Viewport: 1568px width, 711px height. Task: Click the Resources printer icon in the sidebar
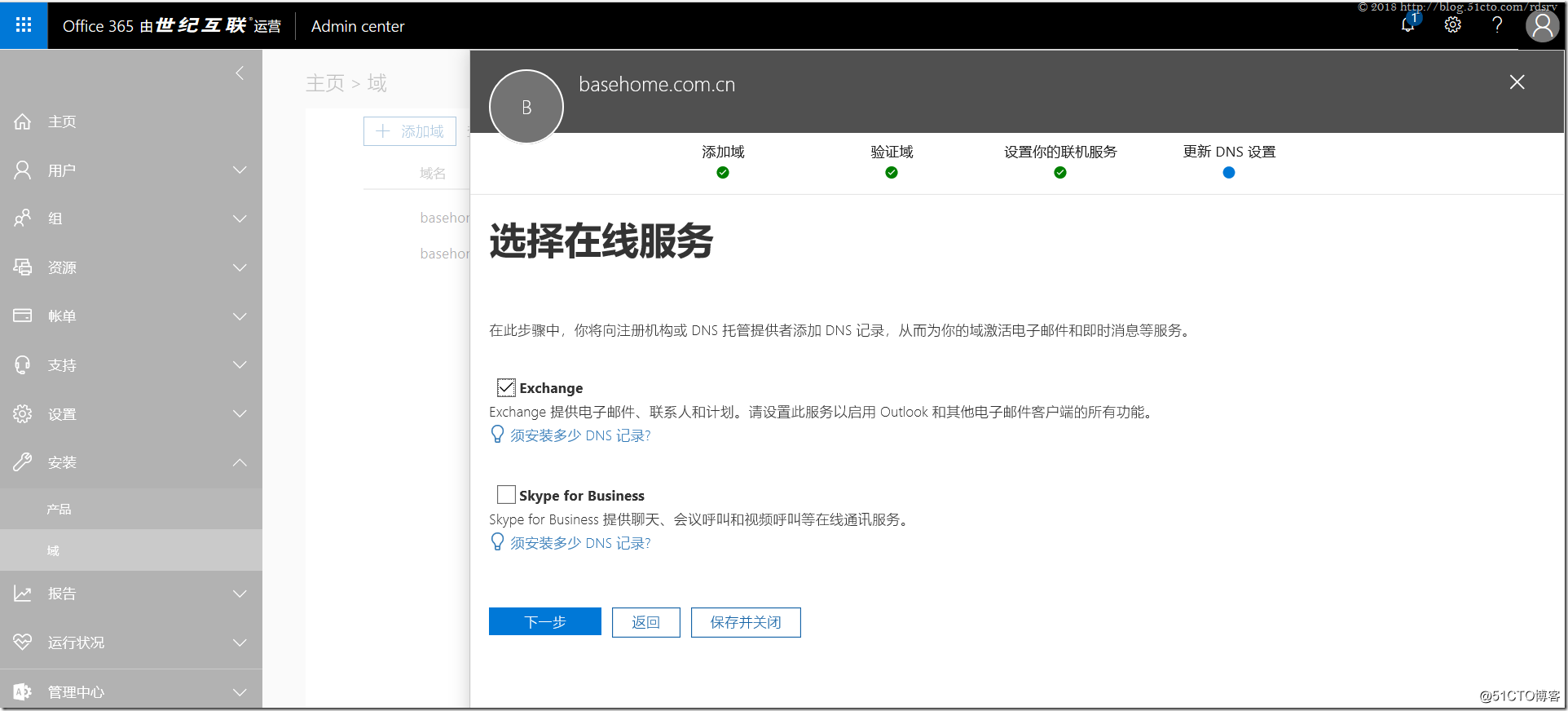click(x=23, y=267)
